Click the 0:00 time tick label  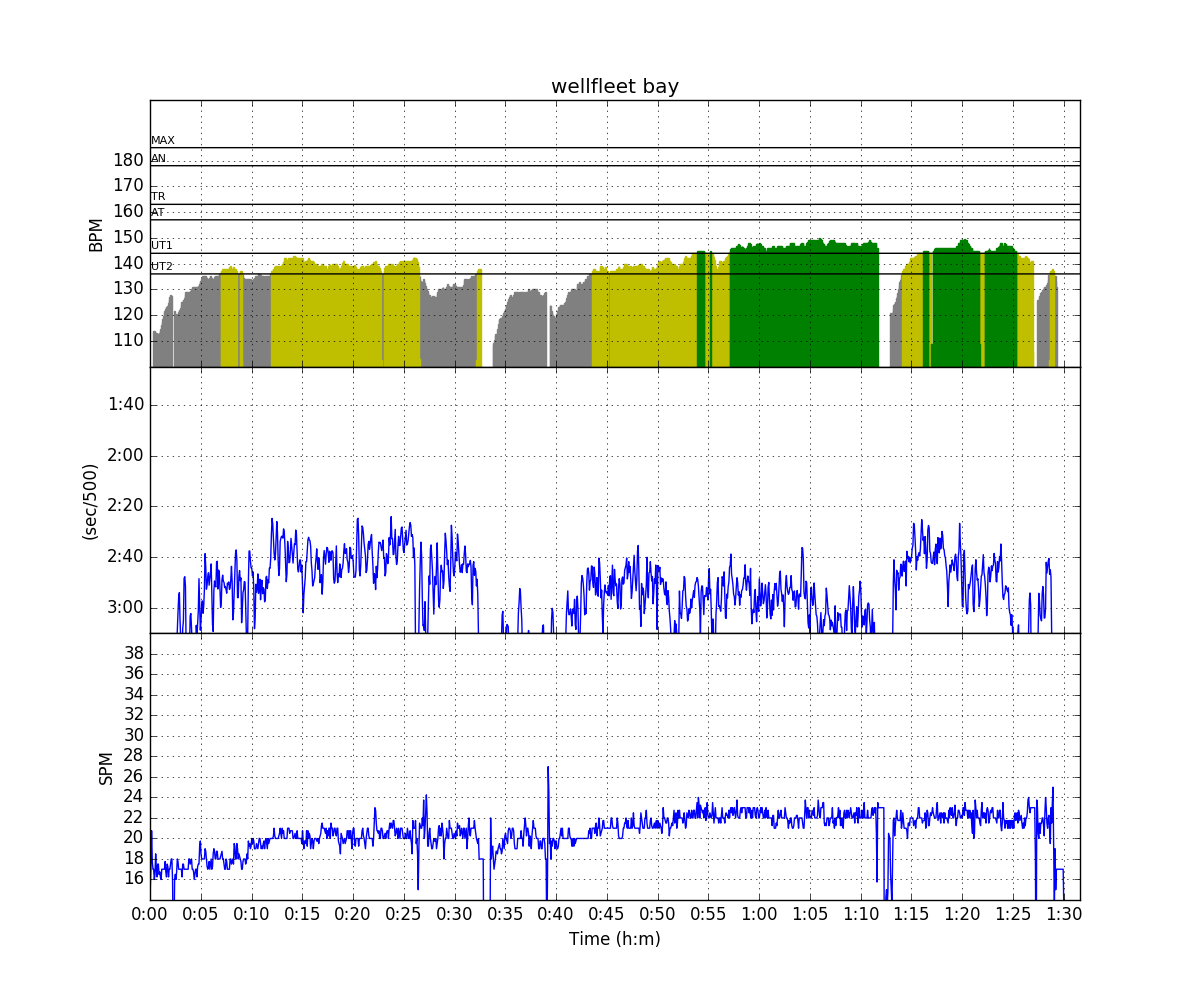150,913
